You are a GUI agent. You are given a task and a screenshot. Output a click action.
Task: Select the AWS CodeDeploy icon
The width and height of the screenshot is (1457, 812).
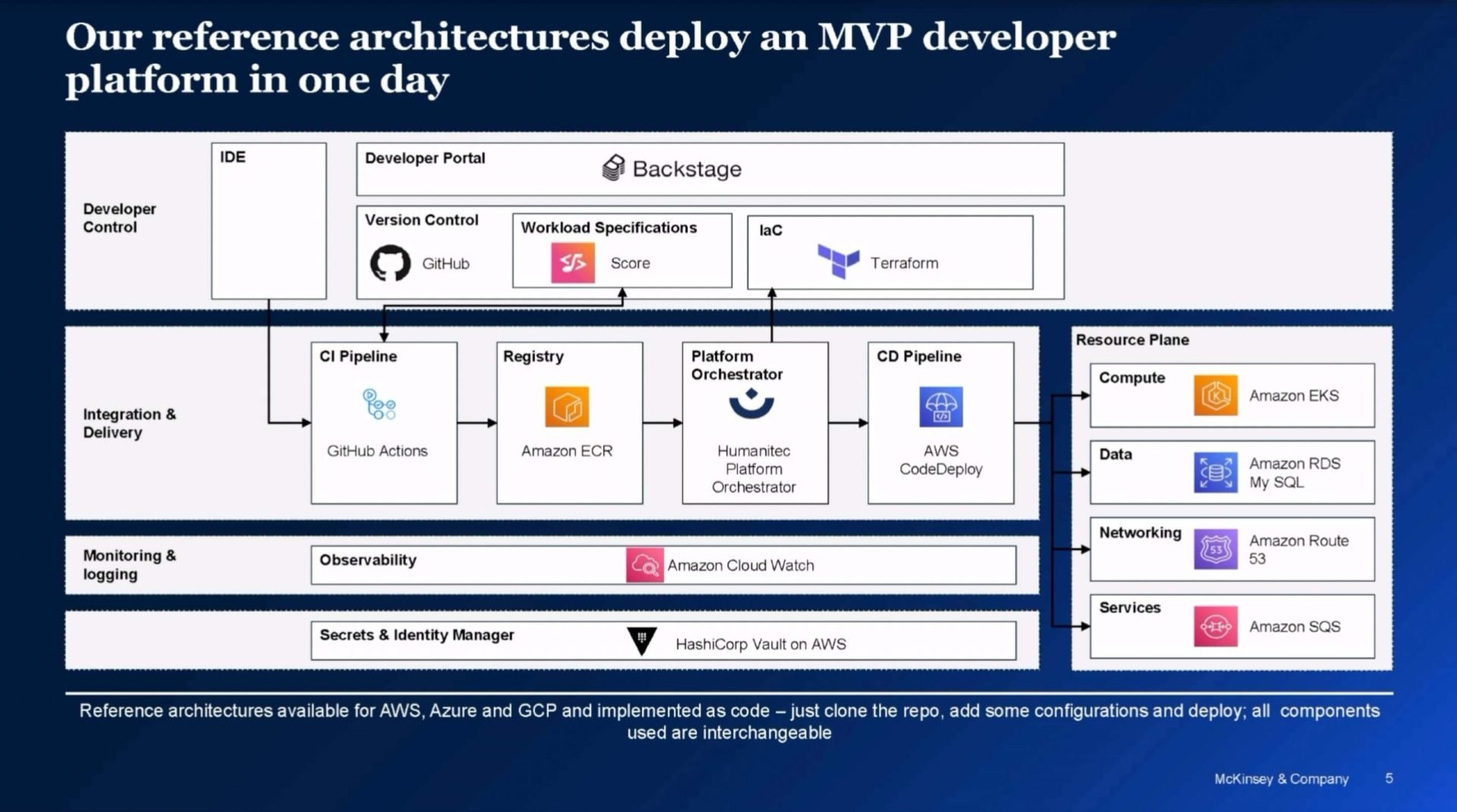(941, 407)
